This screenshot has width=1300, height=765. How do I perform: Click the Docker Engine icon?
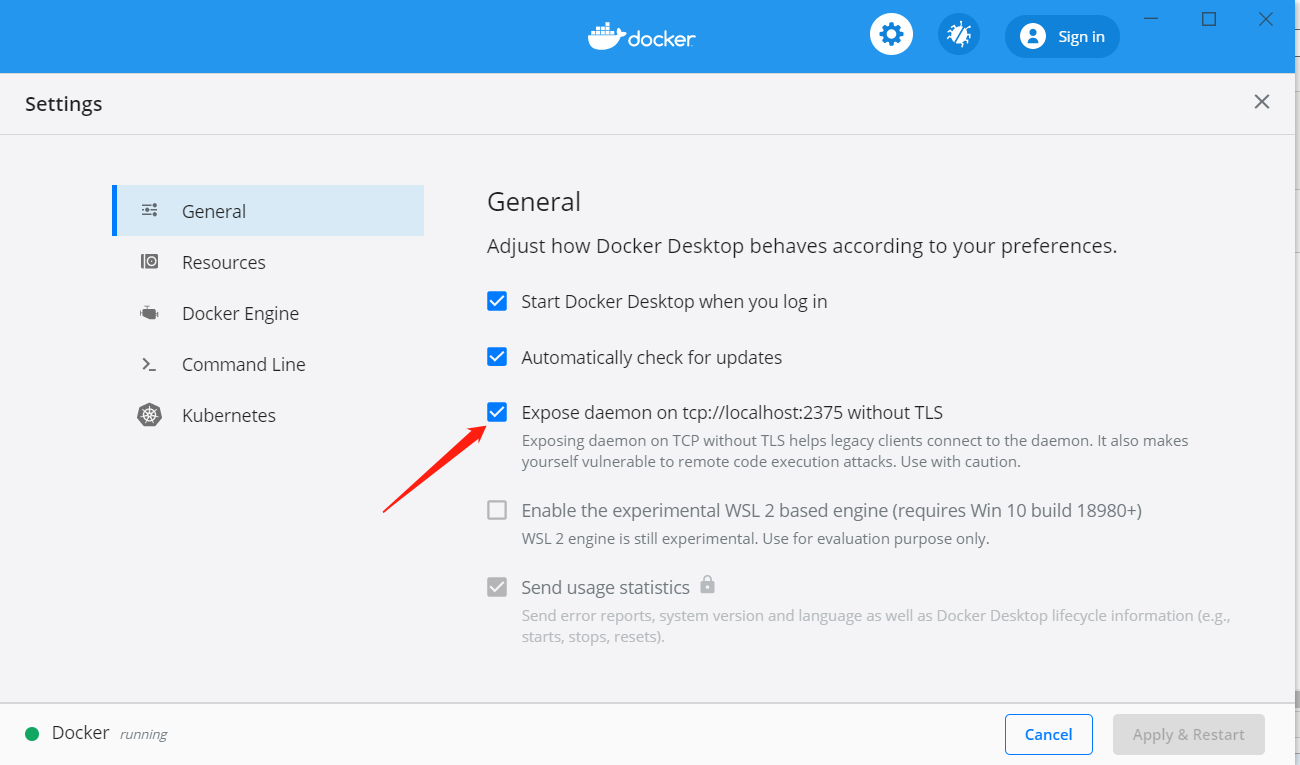[150, 313]
